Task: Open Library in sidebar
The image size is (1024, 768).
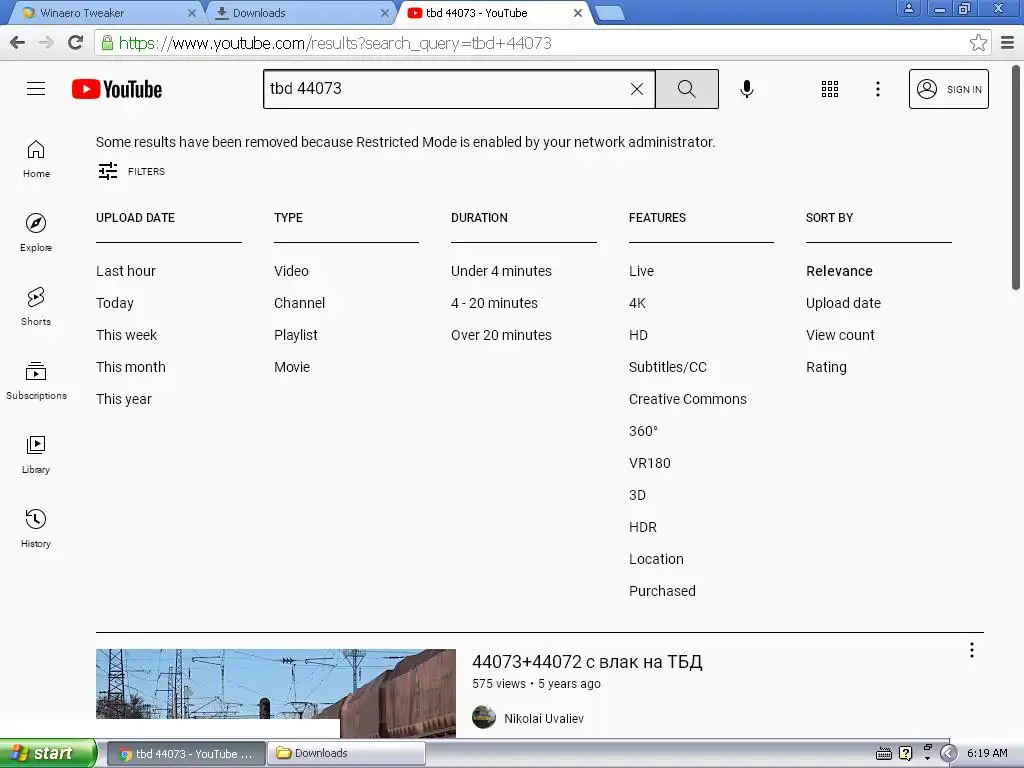Action: 36,455
